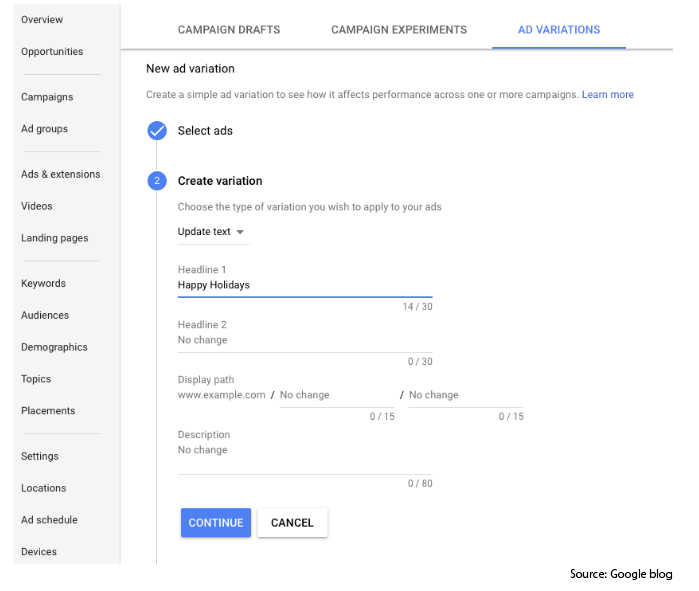
Task: Click the Continue button
Action: [216, 522]
